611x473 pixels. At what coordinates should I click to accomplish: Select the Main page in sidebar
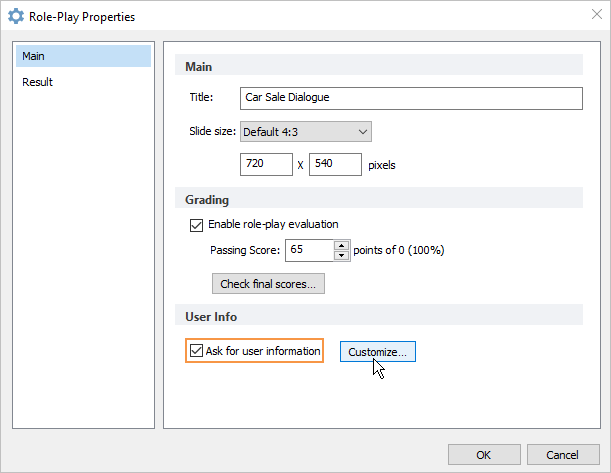click(84, 56)
